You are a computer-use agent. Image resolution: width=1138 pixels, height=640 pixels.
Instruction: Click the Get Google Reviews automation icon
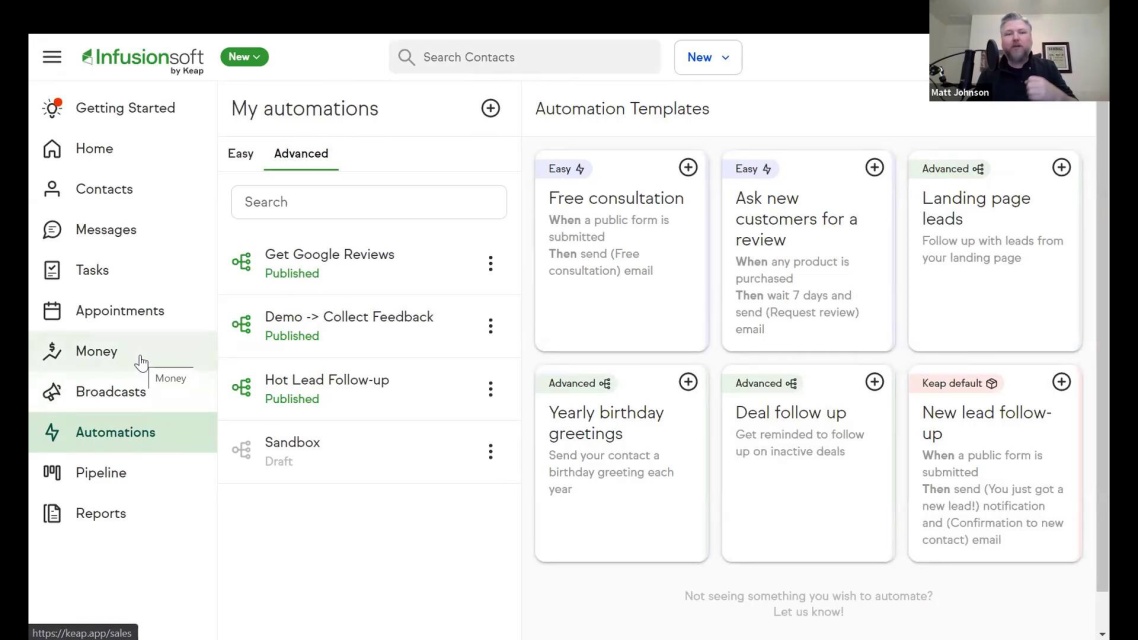[242, 262]
